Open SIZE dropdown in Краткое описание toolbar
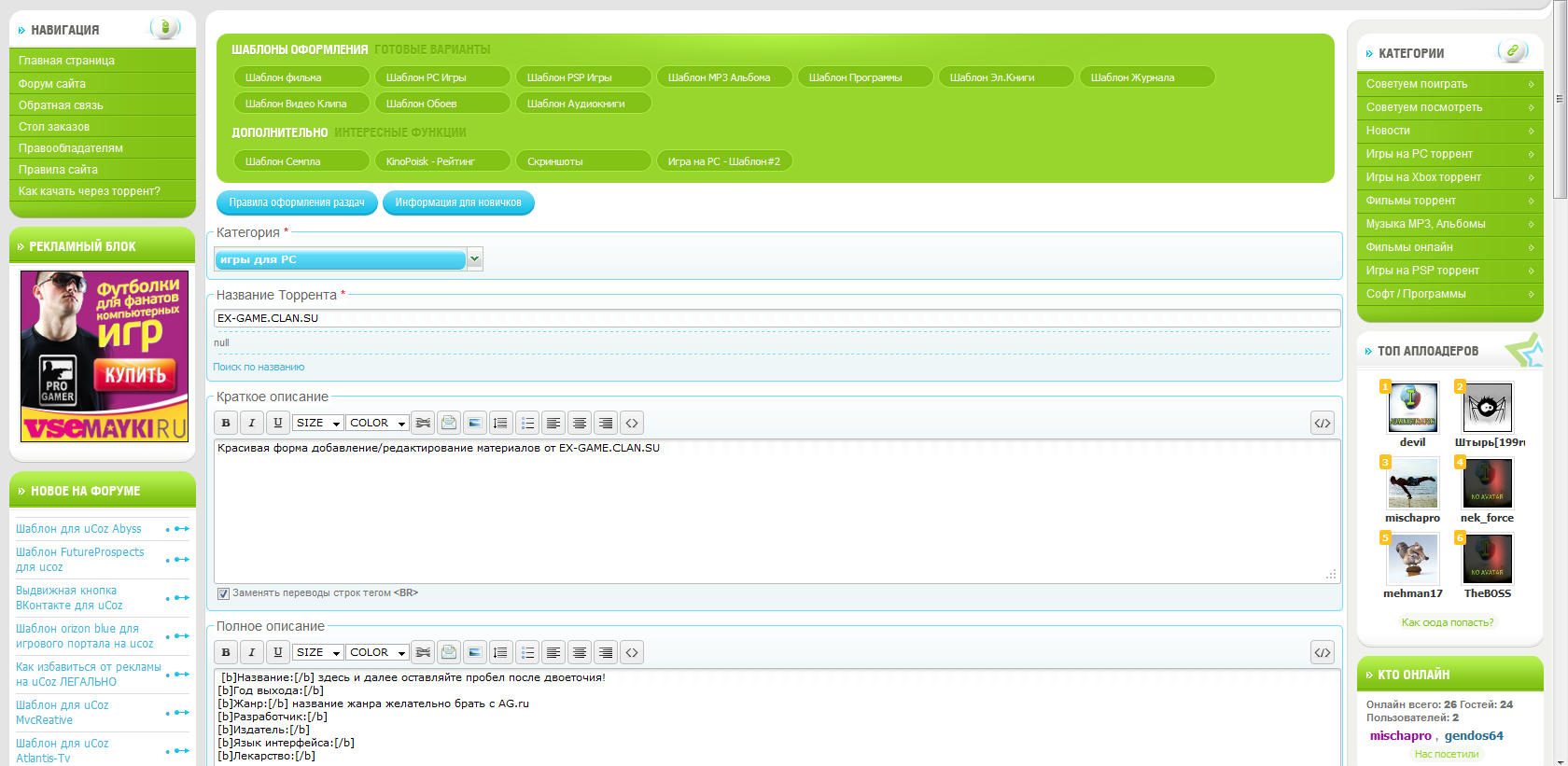Image resolution: width=1568 pixels, height=766 pixels. (318, 423)
